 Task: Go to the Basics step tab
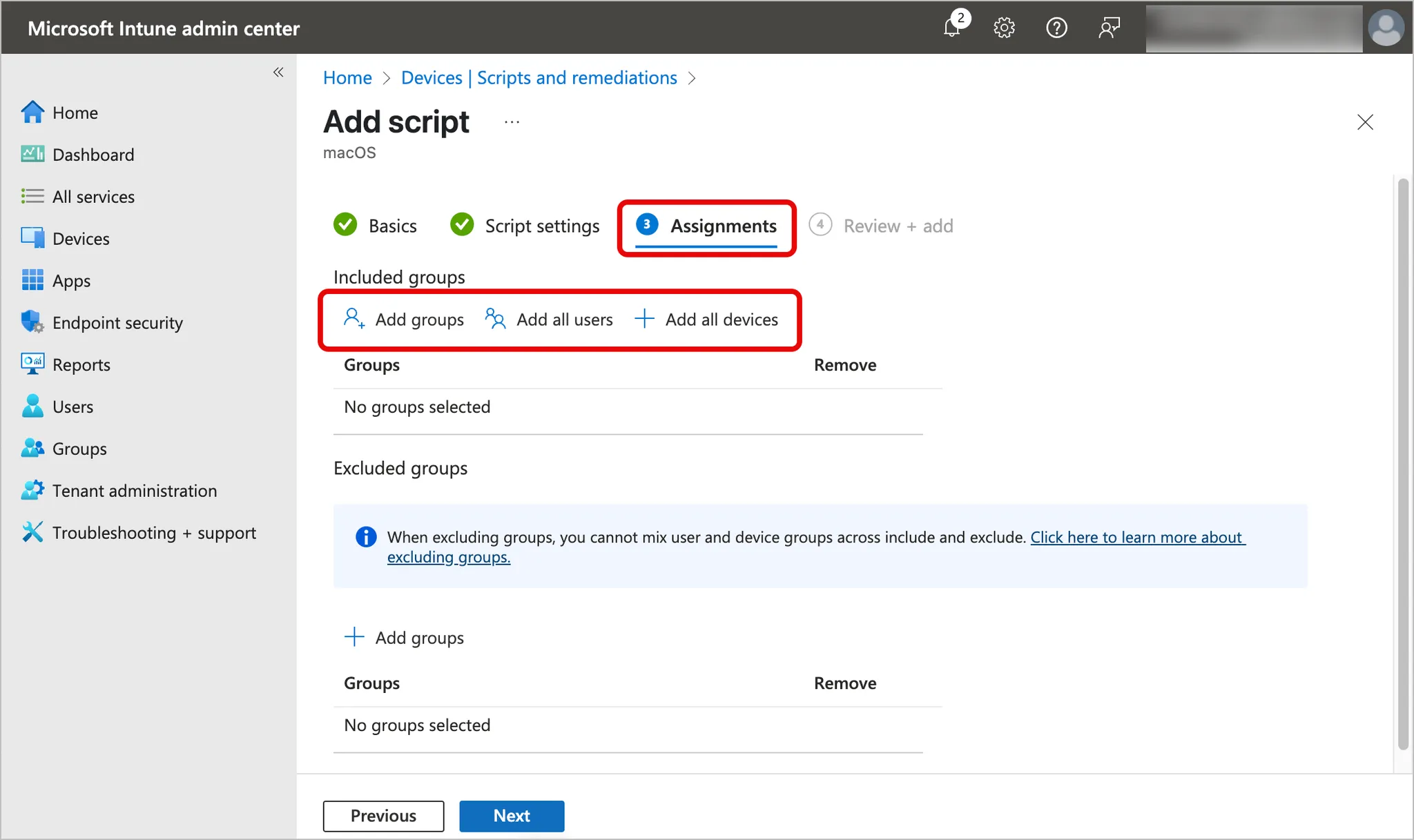click(x=391, y=226)
